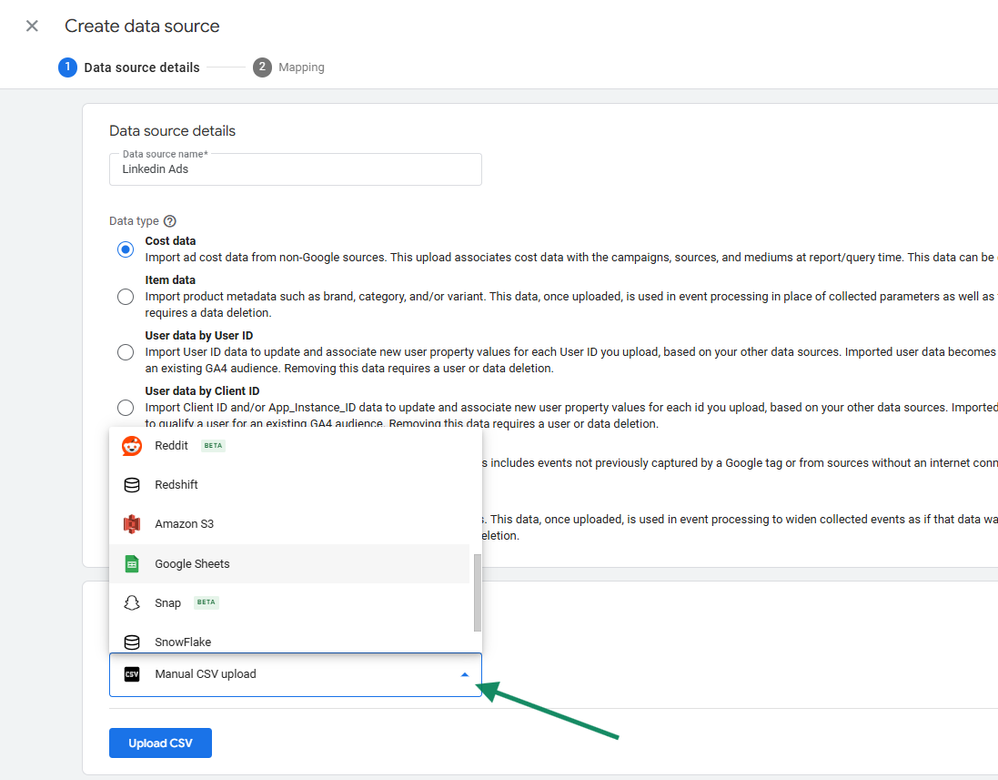Choose User data by Client ID option

pyautogui.click(x=125, y=407)
